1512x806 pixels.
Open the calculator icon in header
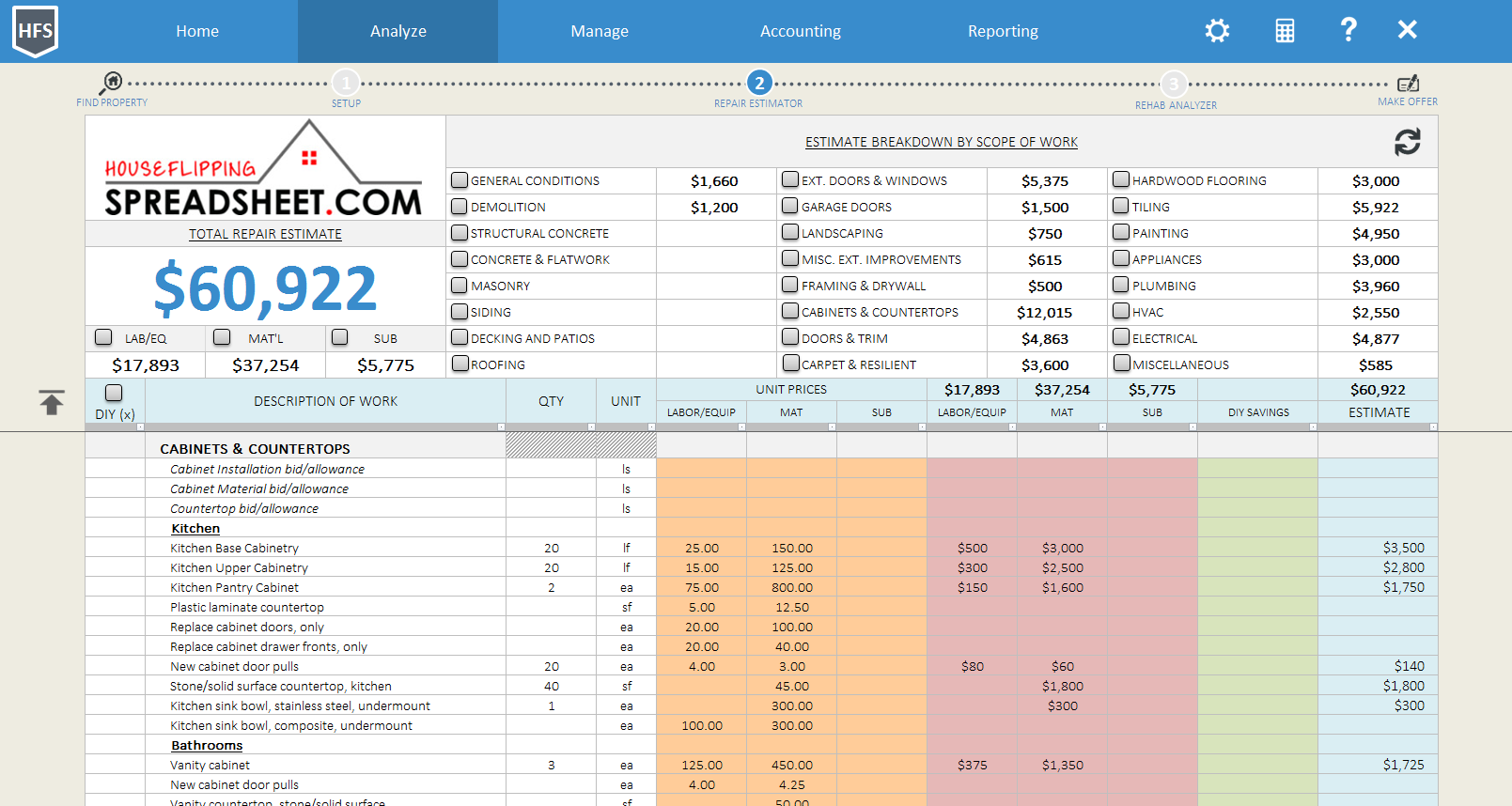[x=1285, y=31]
